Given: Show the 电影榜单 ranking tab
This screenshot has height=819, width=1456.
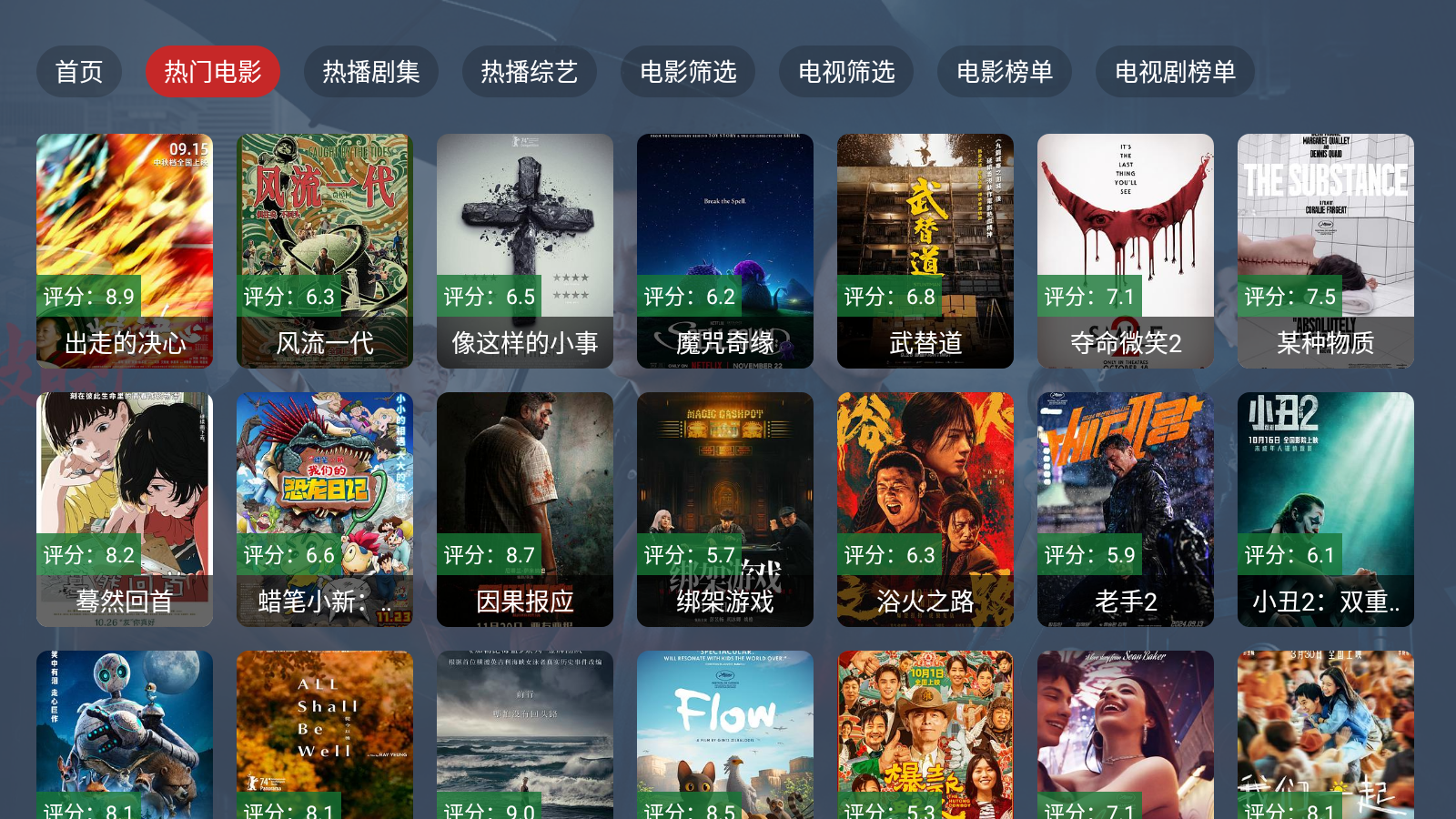Looking at the screenshot, I should [x=1005, y=72].
